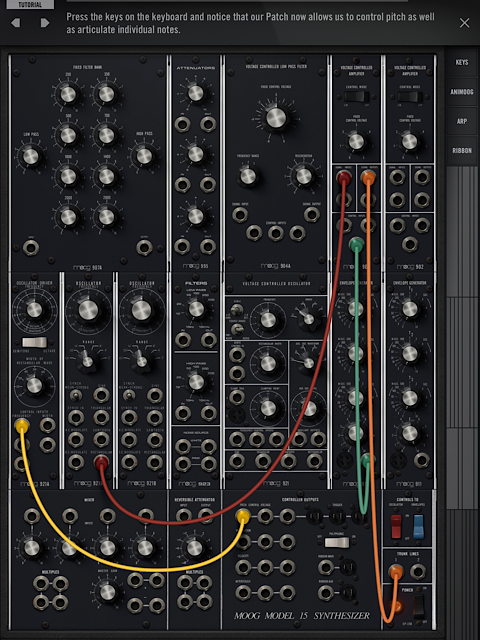Advance to the next tutorial step arrow
Image resolution: width=480 pixels, height=640 pixels.
pyautogui.click(x=45, y=22)
